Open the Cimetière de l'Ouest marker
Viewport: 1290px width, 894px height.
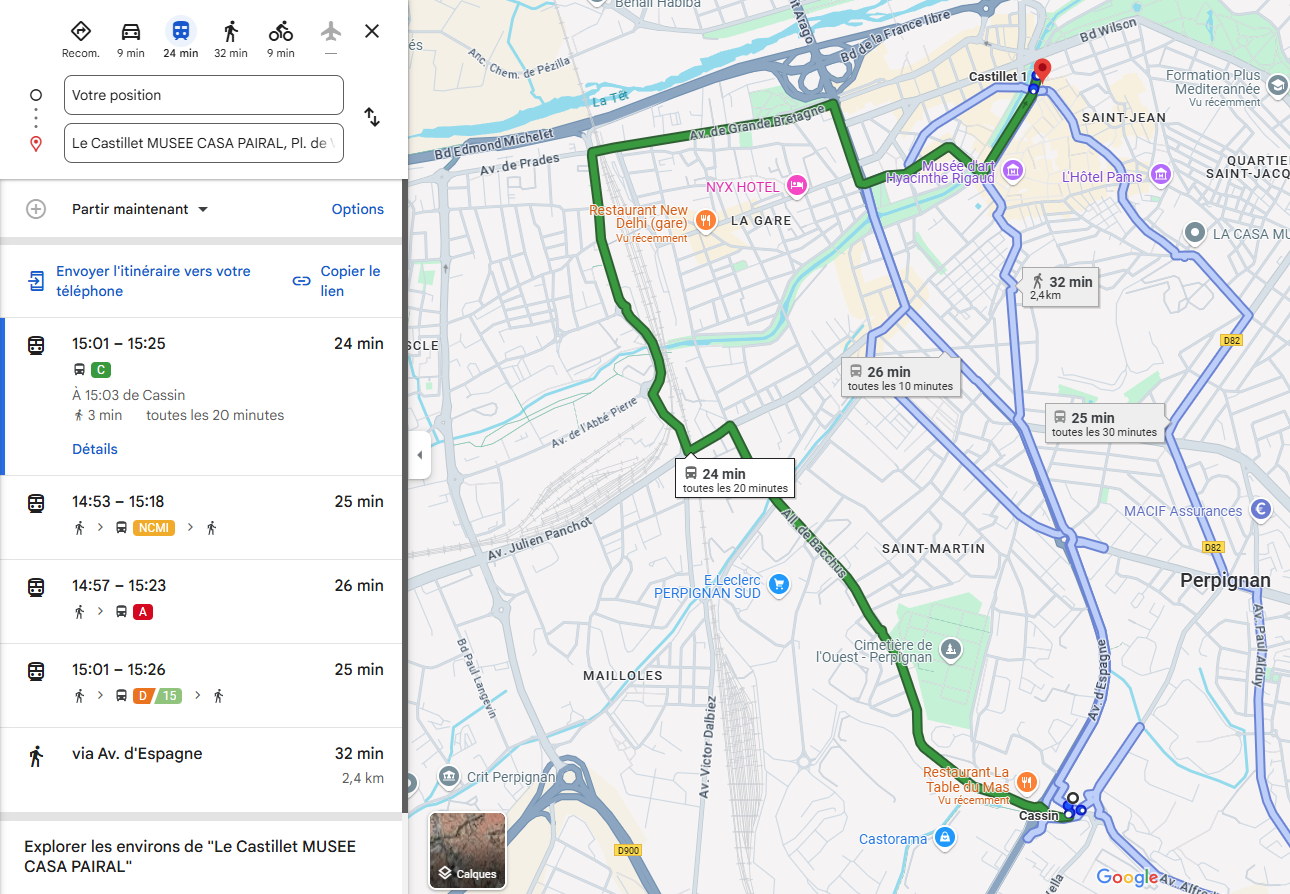(x=950, y=649)
